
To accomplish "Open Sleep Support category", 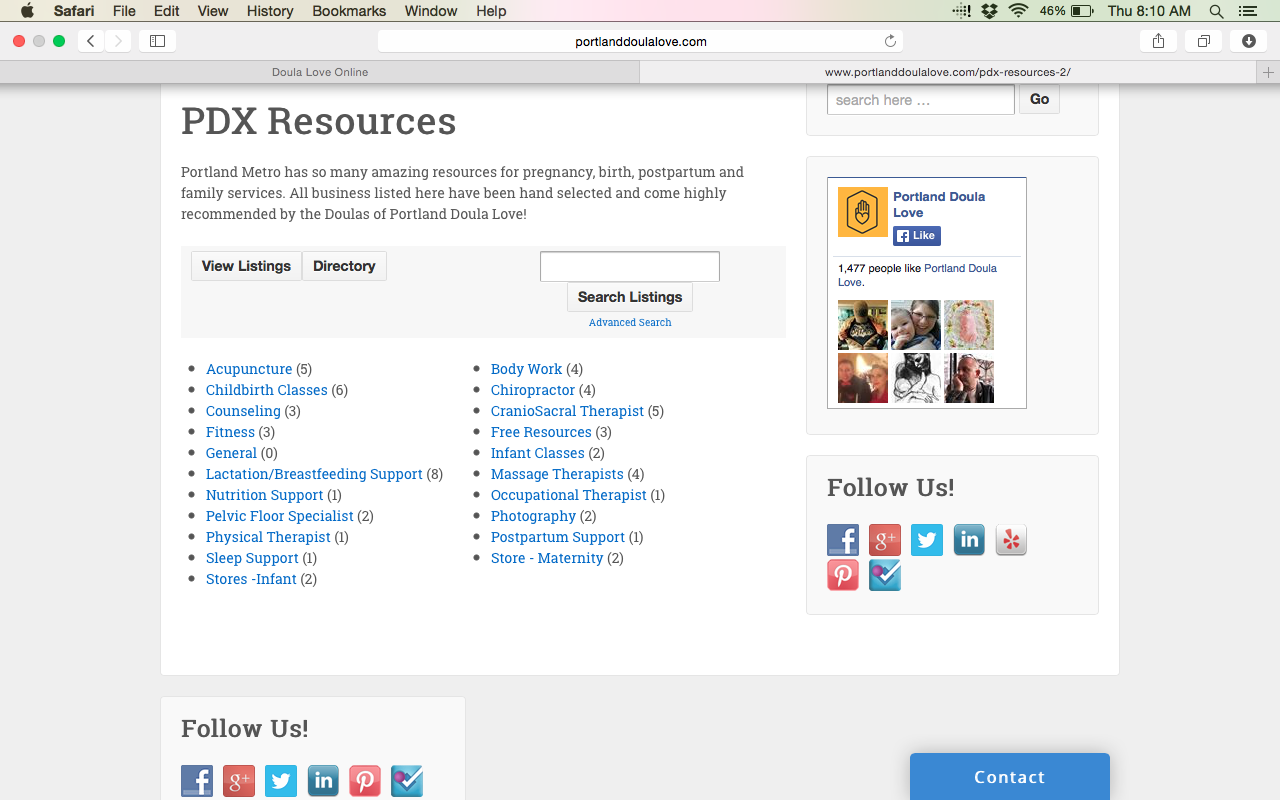I will [252, 558].
